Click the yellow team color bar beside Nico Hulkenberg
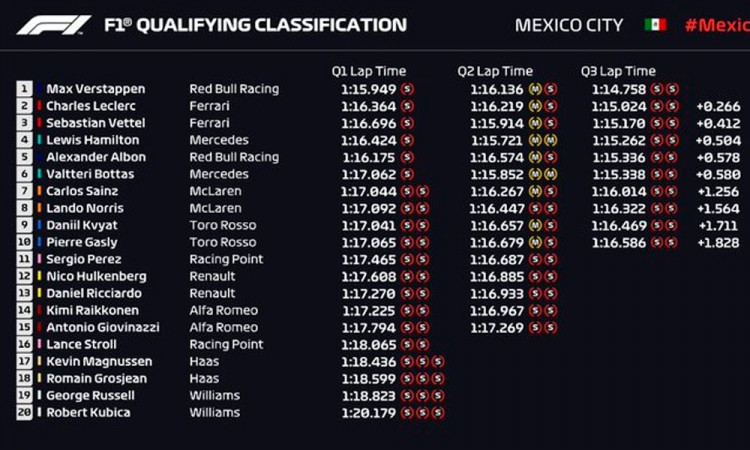Screen dimensions: 750x450 click(x=39, y=276)
